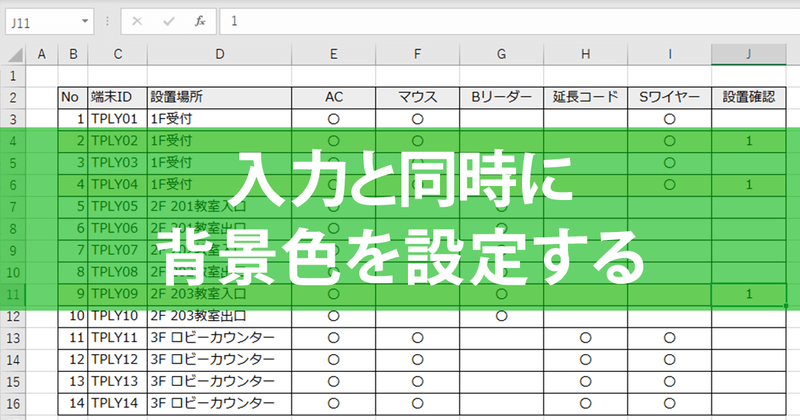Click the マウス circle mark in row 3
The height and width of the screenshot is (420, 800).
coord(417,119)
